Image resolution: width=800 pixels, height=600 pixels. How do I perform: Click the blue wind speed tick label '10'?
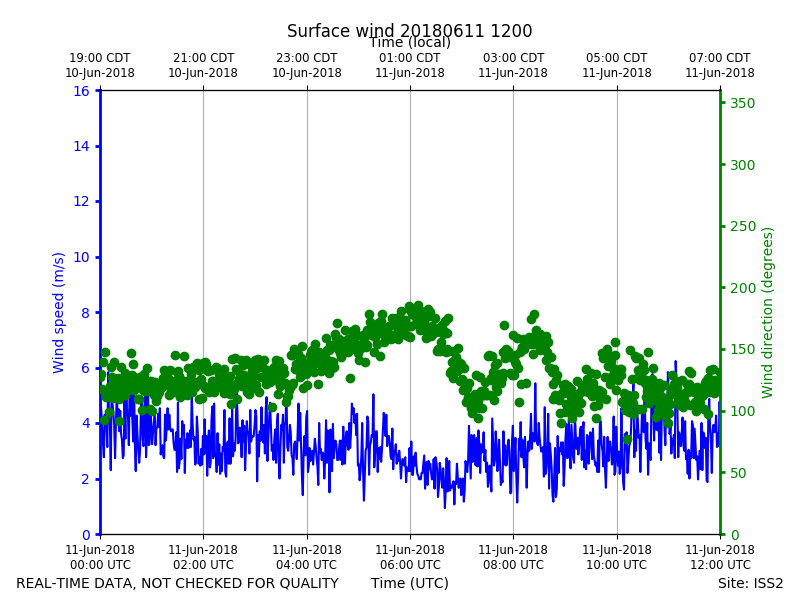pos(81,257)
